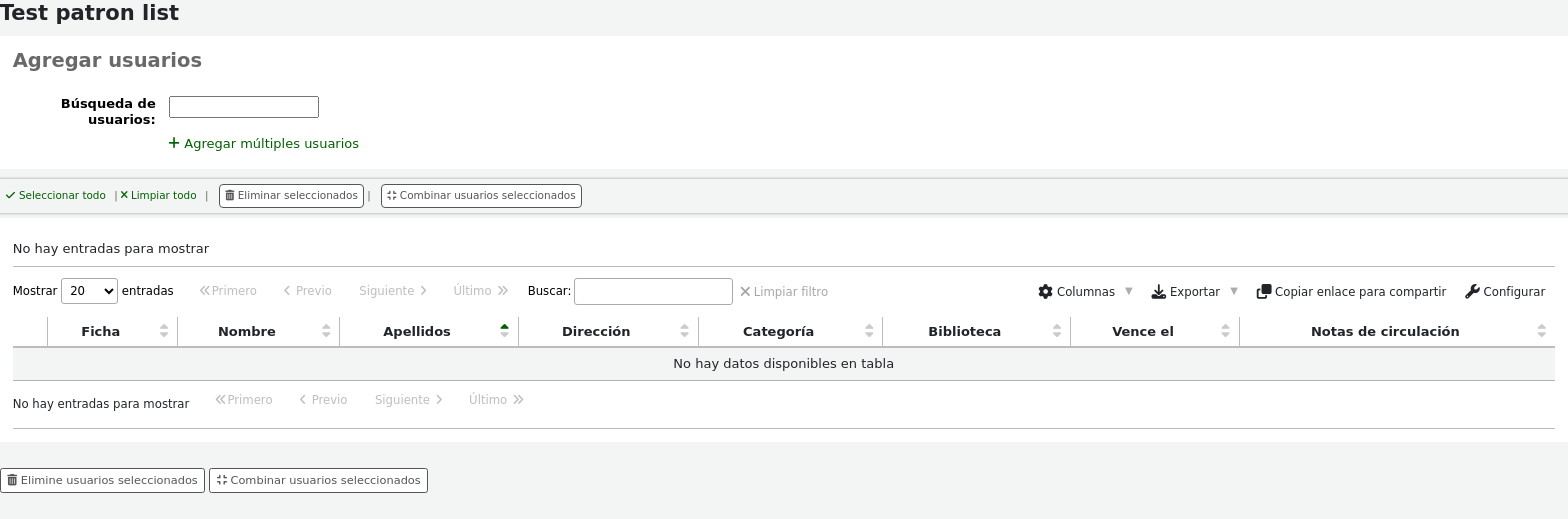This screenshot has height=519, width=1568.
Task: Click the Limpiar filtro X icon
Action: click(745, 291)
